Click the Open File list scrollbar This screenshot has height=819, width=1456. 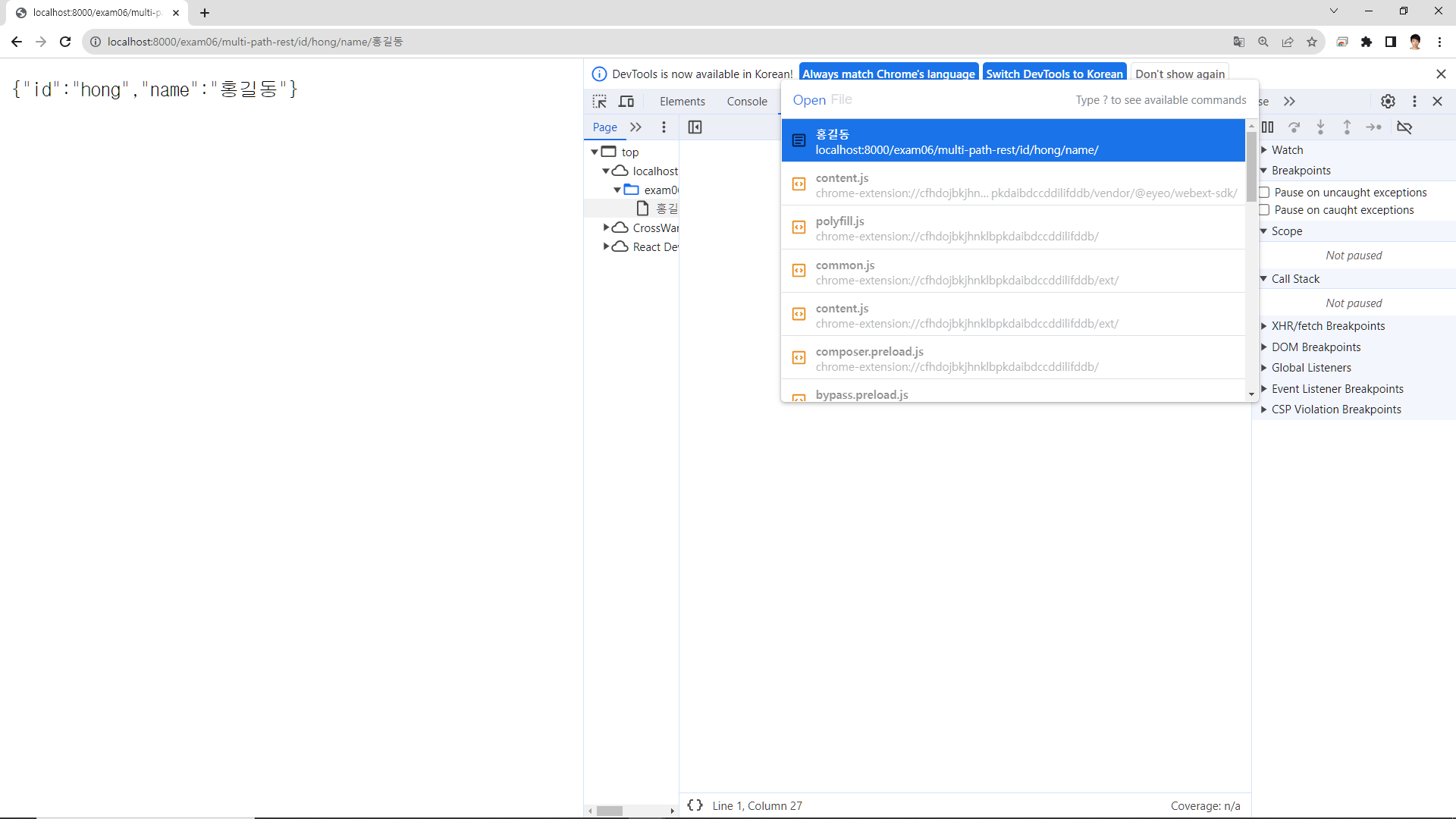1251,167
